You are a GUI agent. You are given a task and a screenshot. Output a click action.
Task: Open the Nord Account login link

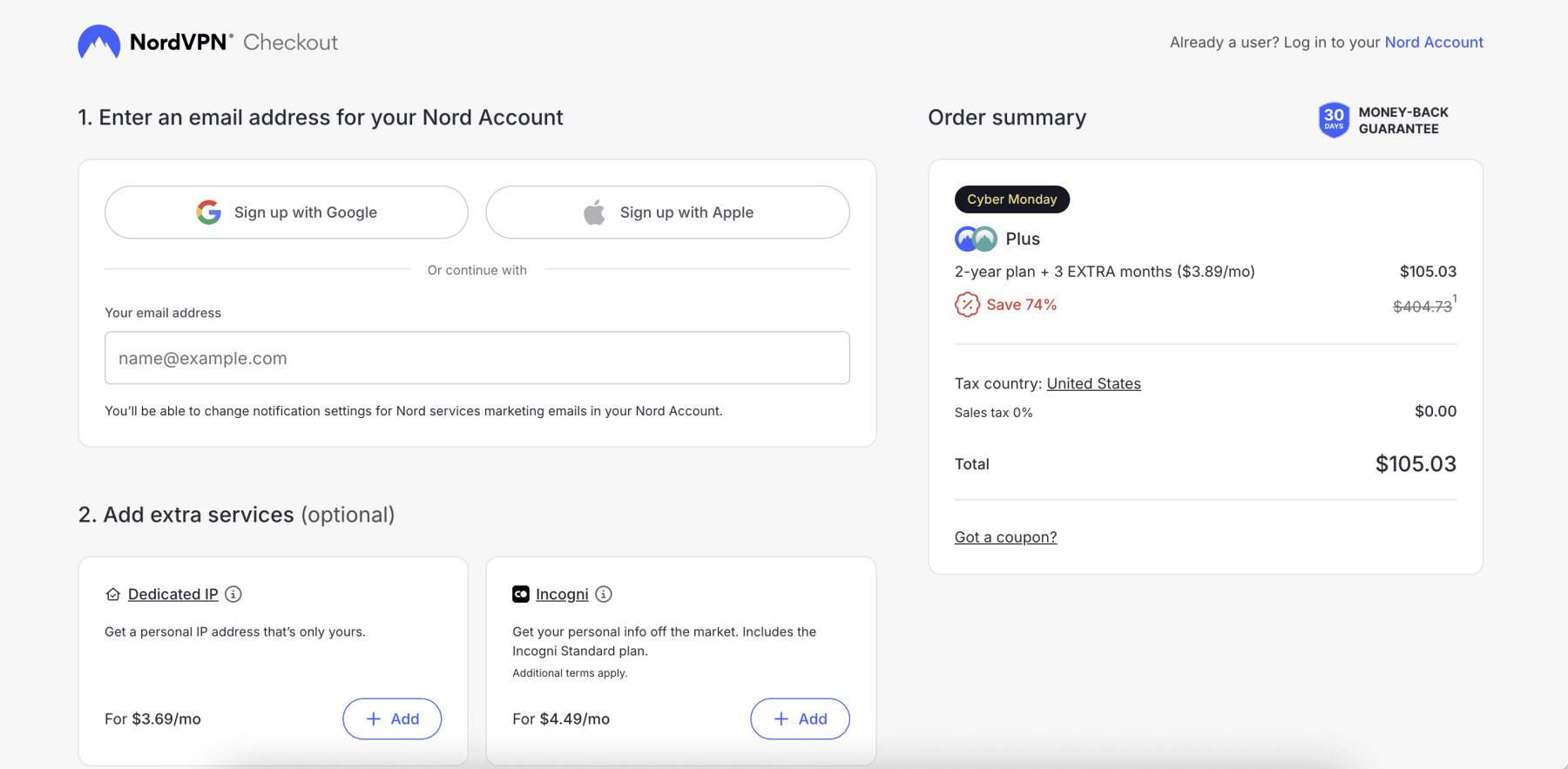point(1433,42)
